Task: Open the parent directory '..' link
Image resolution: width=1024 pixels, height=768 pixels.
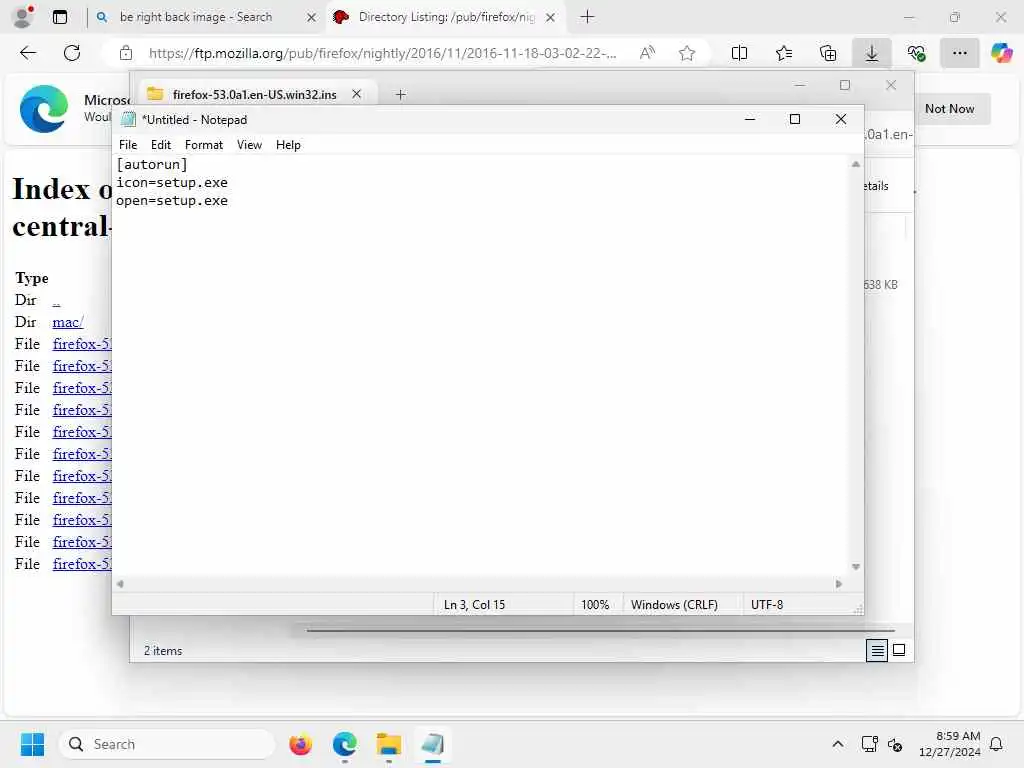Action: tap(56, 300)
